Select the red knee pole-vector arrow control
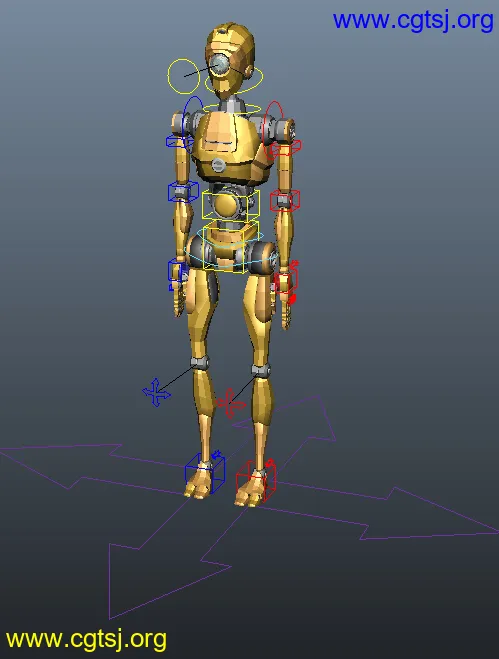The height and width of the screenshot is (659, 499). coord(230,403)
